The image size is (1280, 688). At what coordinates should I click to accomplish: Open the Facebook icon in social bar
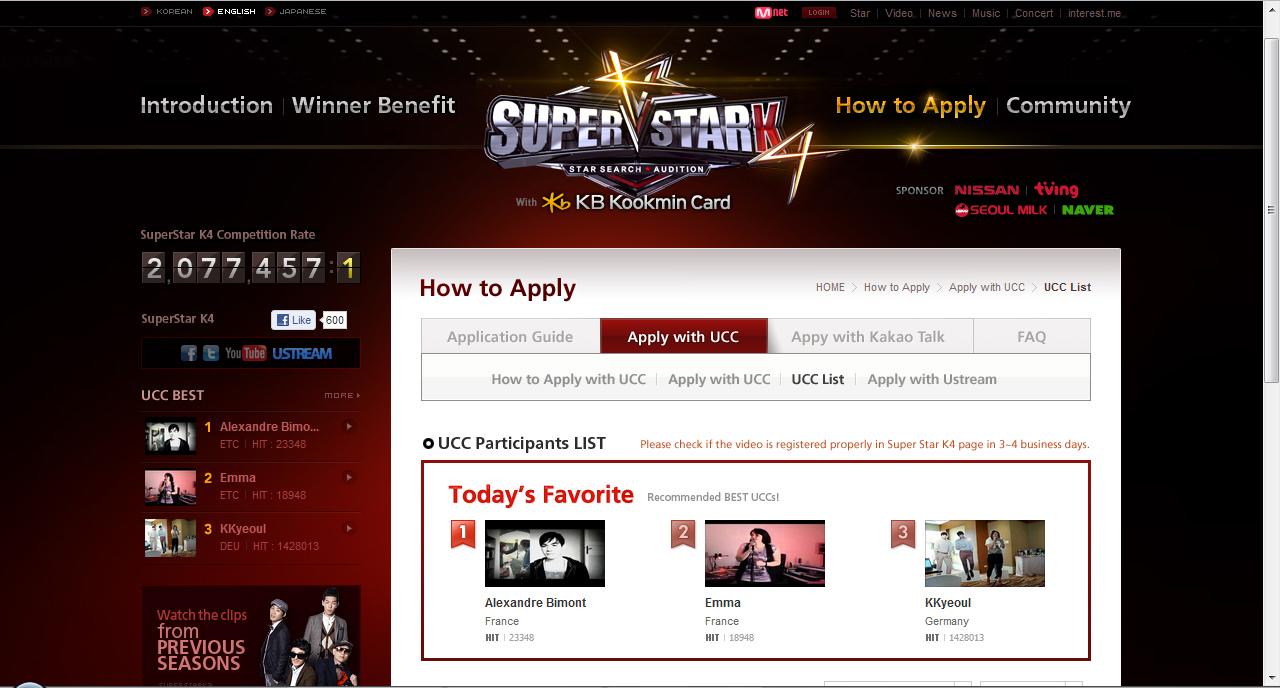(x=189, y=353)
